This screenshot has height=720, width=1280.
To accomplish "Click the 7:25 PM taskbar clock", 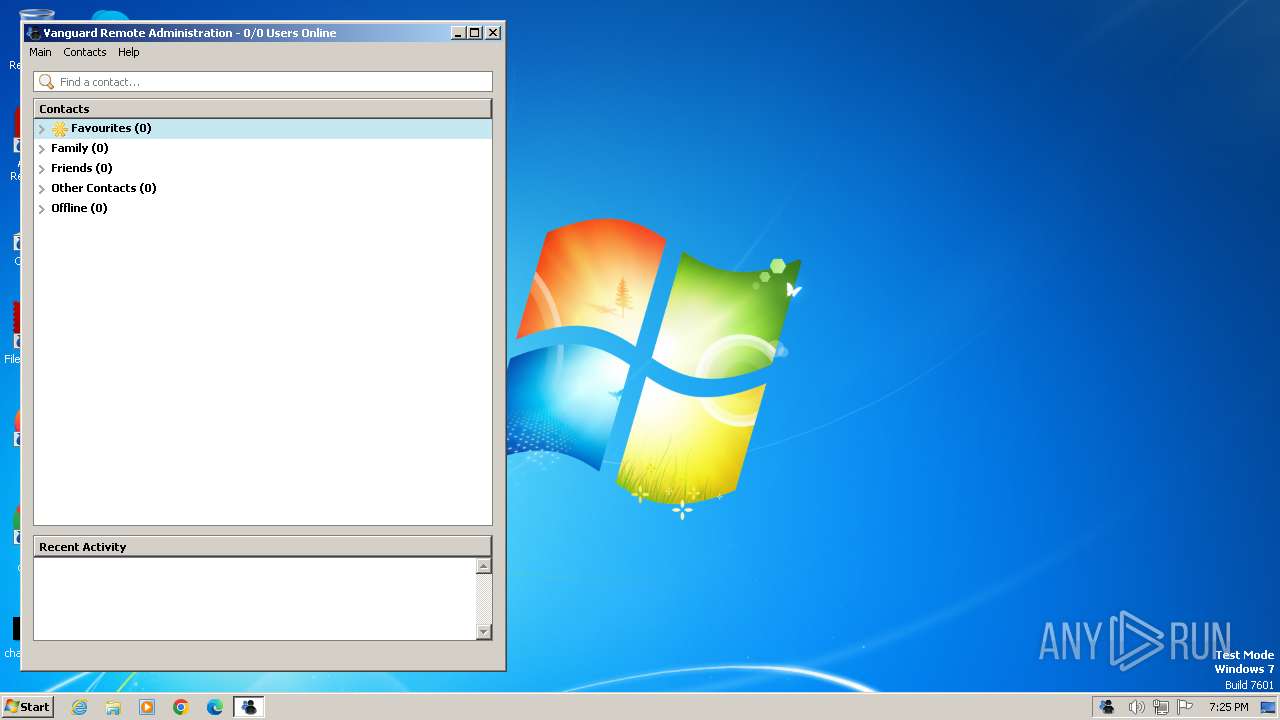I will (1228, 707).
